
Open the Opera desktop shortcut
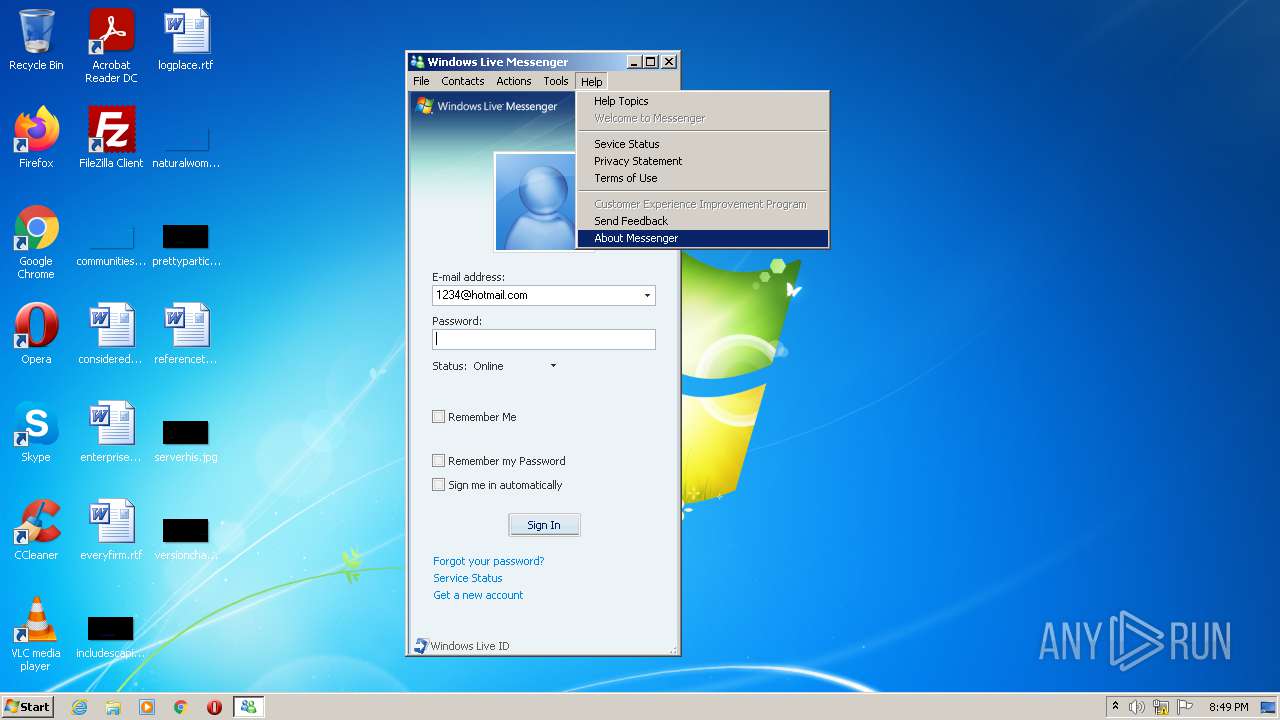(36, 334)
